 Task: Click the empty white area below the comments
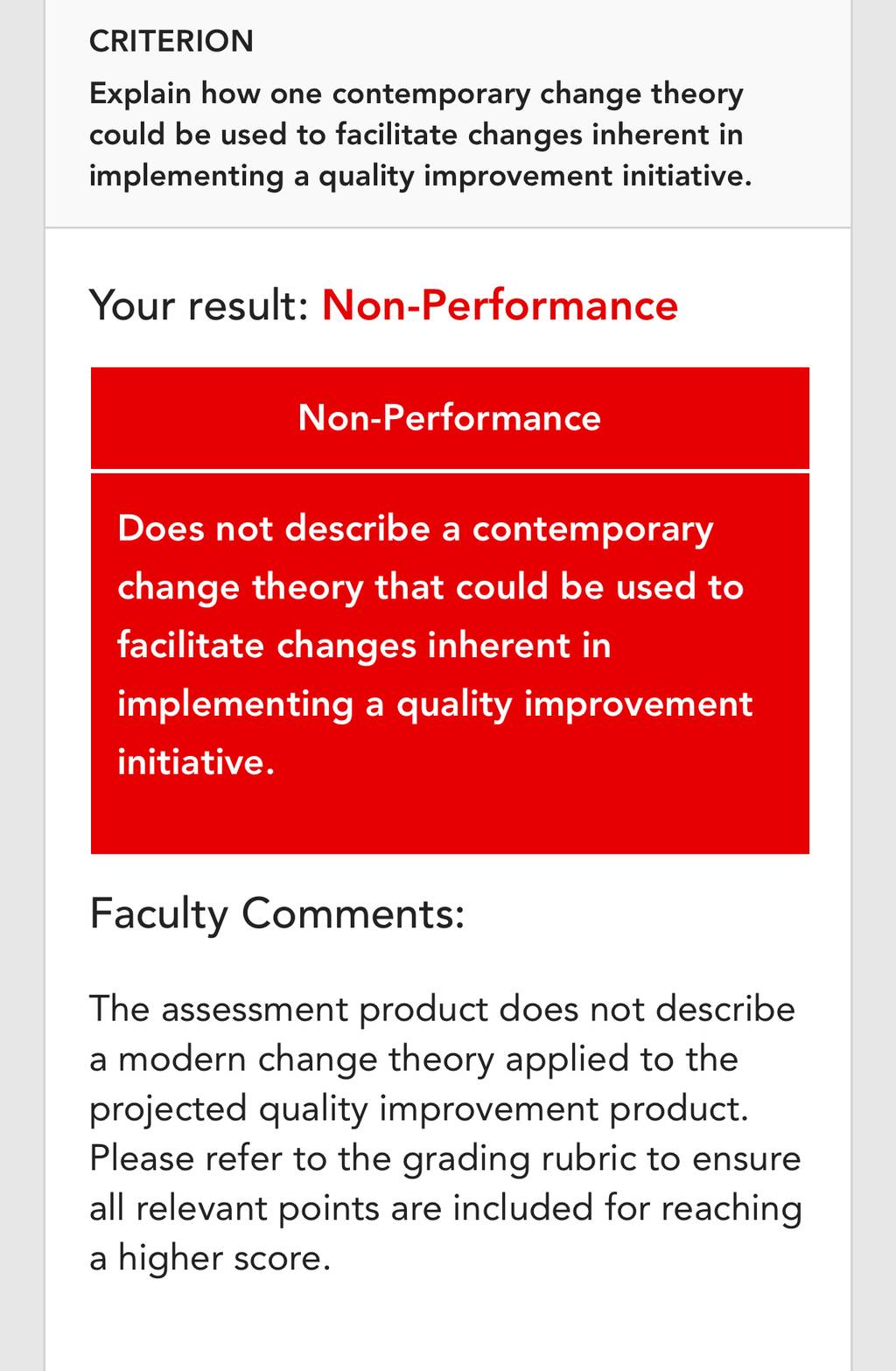[448, 1326]
